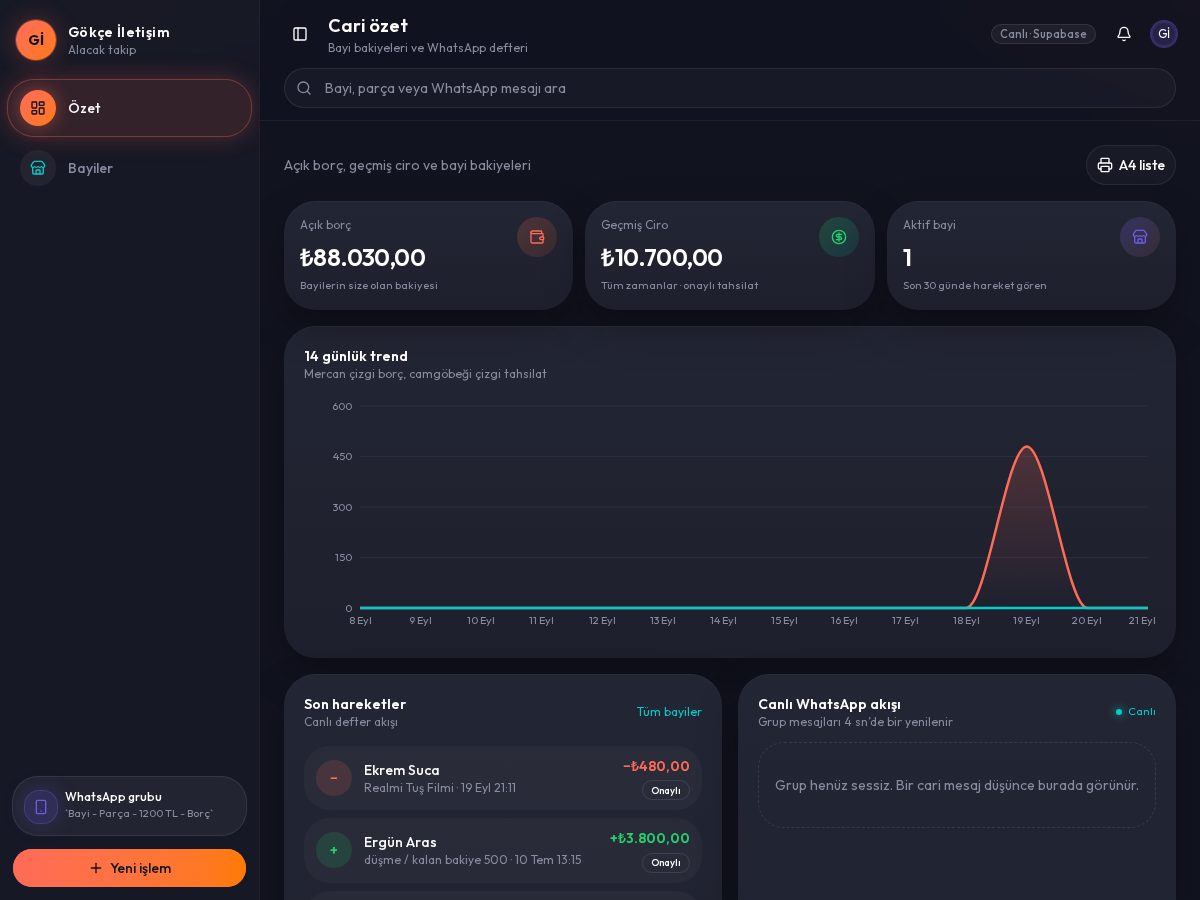Open the WhatsApp grubu card
The width and height of the screenshot is (1200, 900).
130,806
